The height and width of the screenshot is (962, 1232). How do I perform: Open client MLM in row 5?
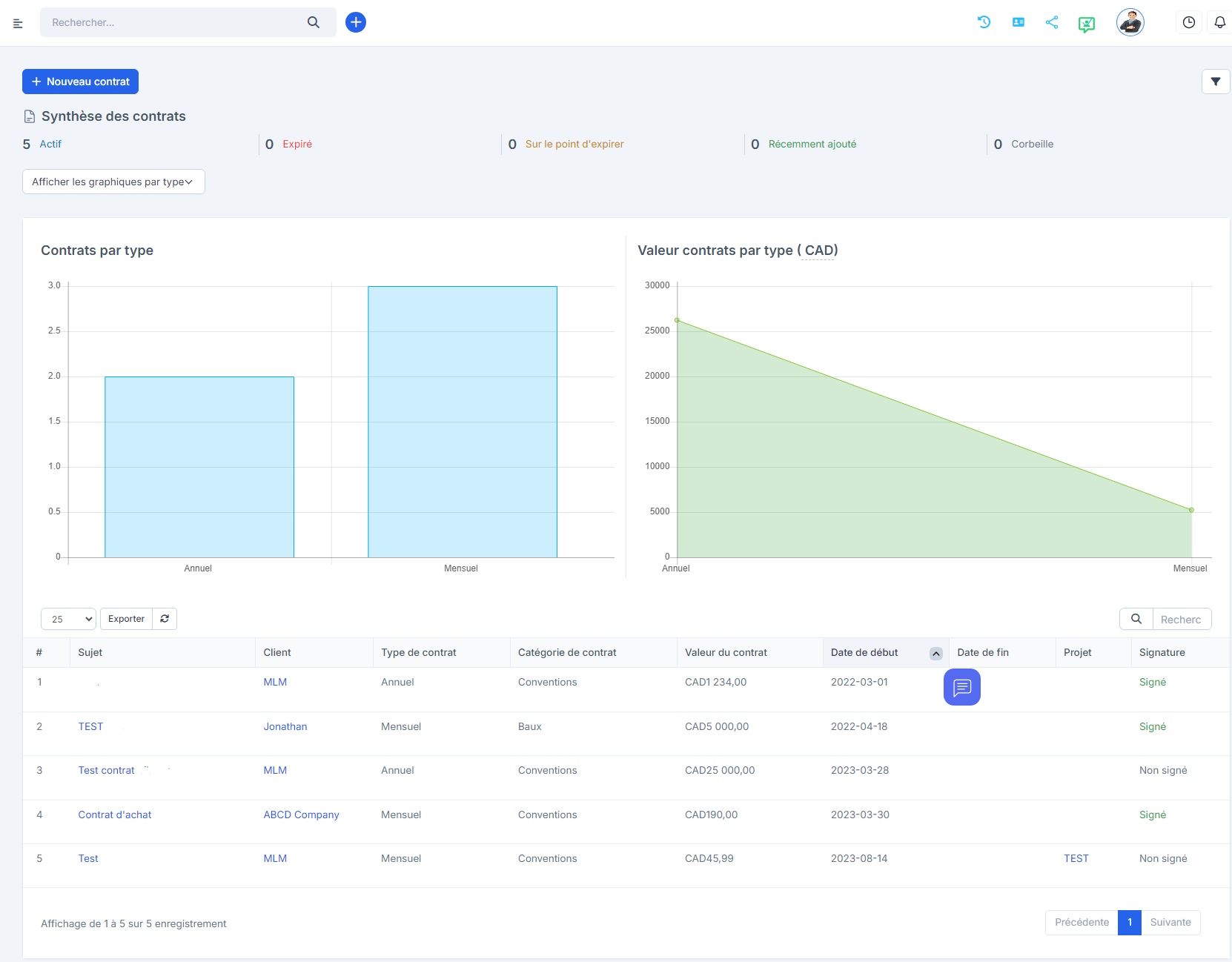tap(275, 858)
